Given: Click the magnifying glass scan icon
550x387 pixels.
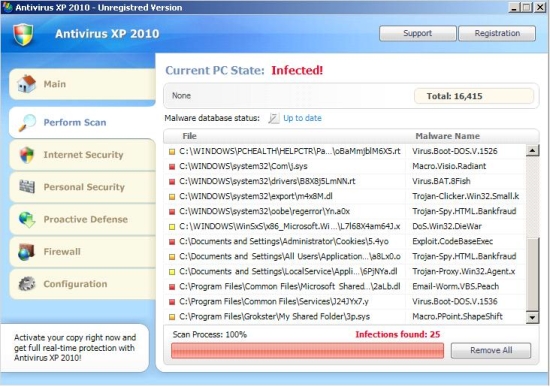Looking at the screenshot, I should 27,122.
